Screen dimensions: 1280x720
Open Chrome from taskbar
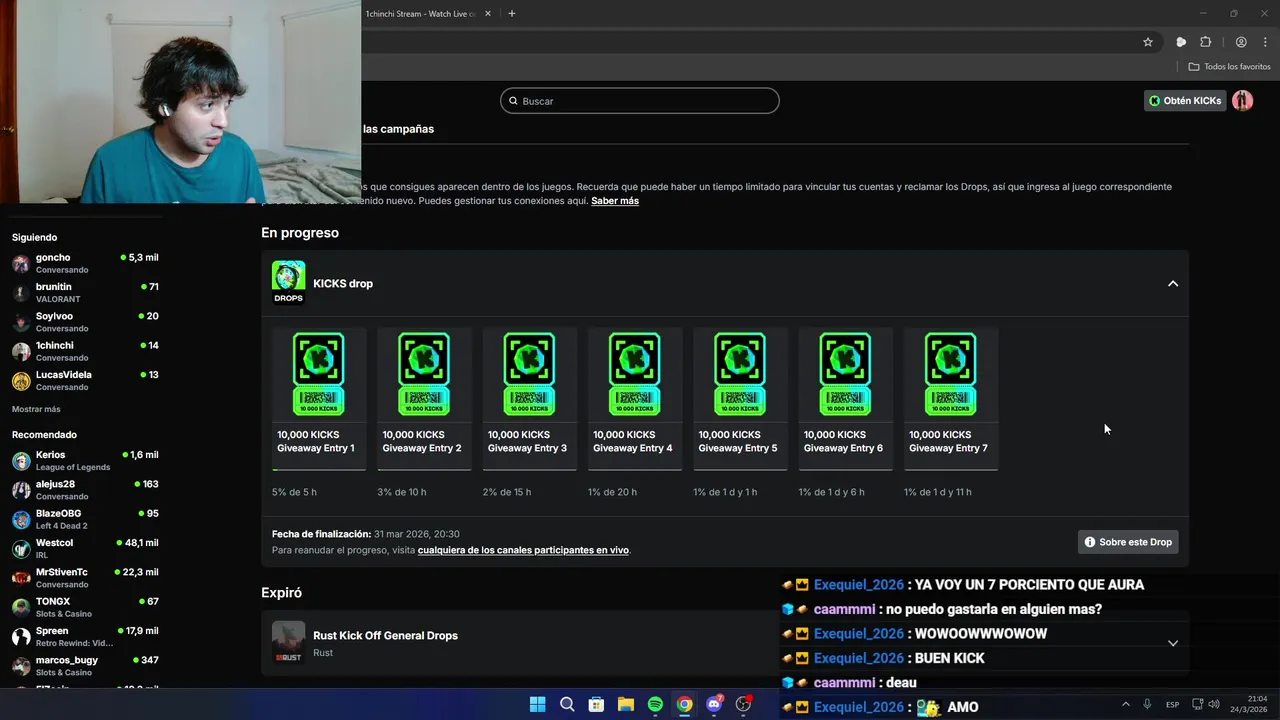[x=684, y=704]
